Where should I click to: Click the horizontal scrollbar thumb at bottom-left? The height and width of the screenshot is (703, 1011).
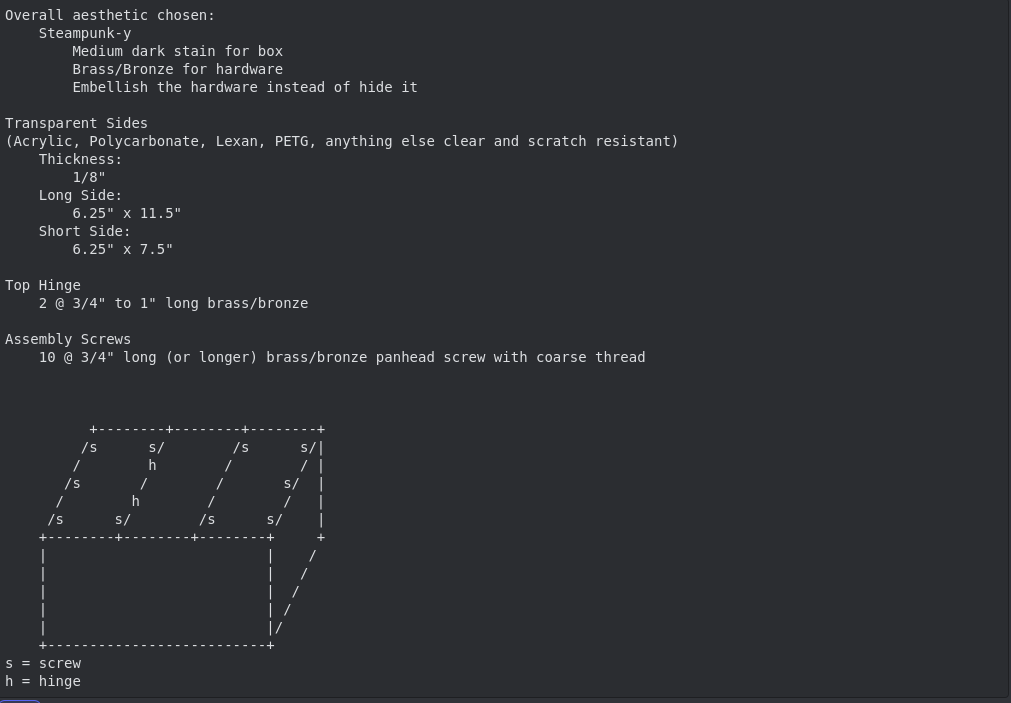(20, 700)
